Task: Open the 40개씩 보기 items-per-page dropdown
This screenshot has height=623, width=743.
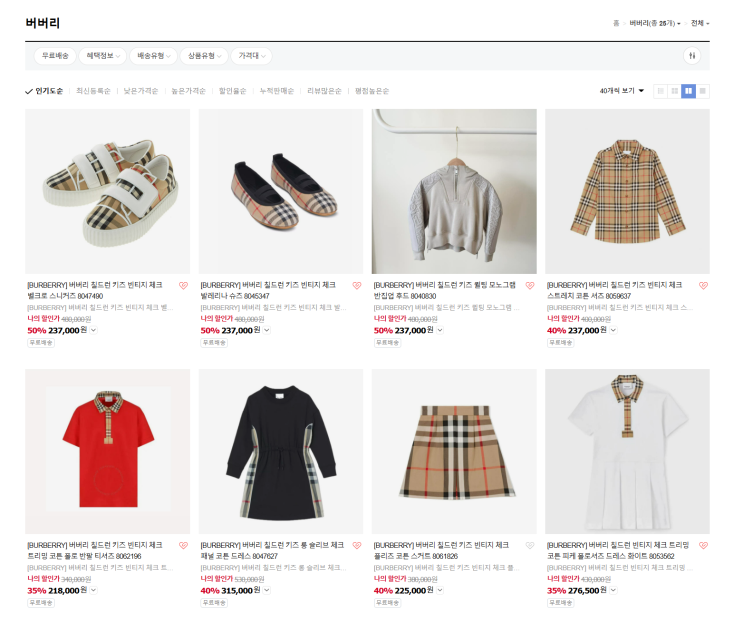Action: 622,91
